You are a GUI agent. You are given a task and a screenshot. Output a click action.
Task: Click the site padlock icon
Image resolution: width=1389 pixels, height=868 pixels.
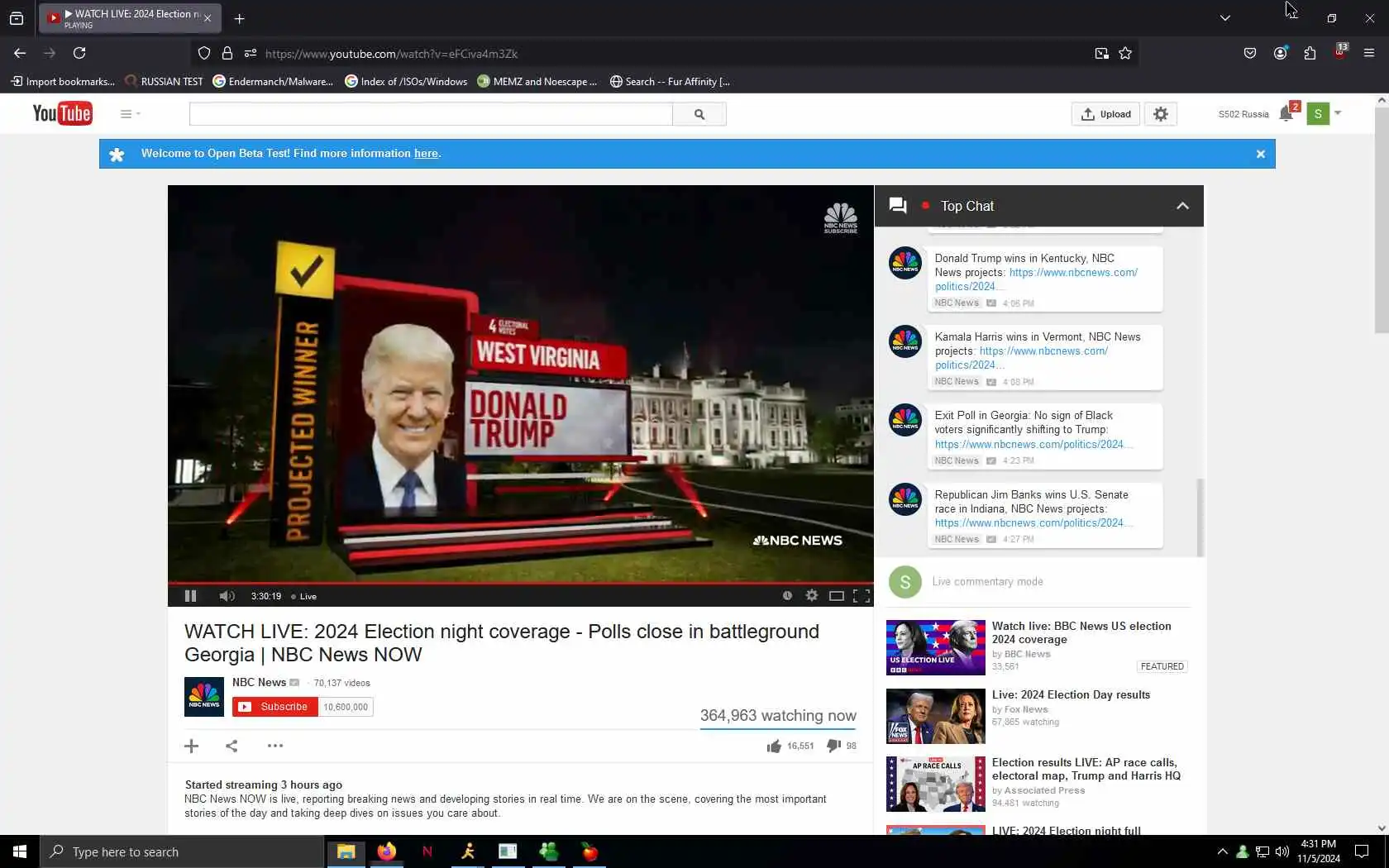click(227, 53)
